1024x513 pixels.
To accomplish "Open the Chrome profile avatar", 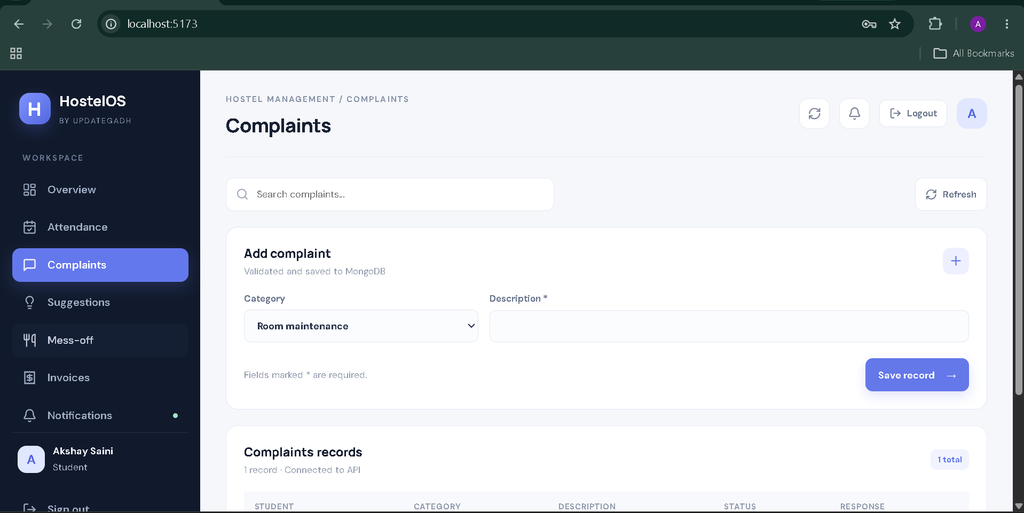I will (978, 24).
